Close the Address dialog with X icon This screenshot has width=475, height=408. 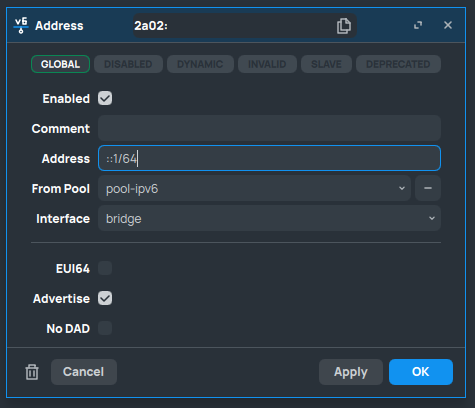[448, 25]
